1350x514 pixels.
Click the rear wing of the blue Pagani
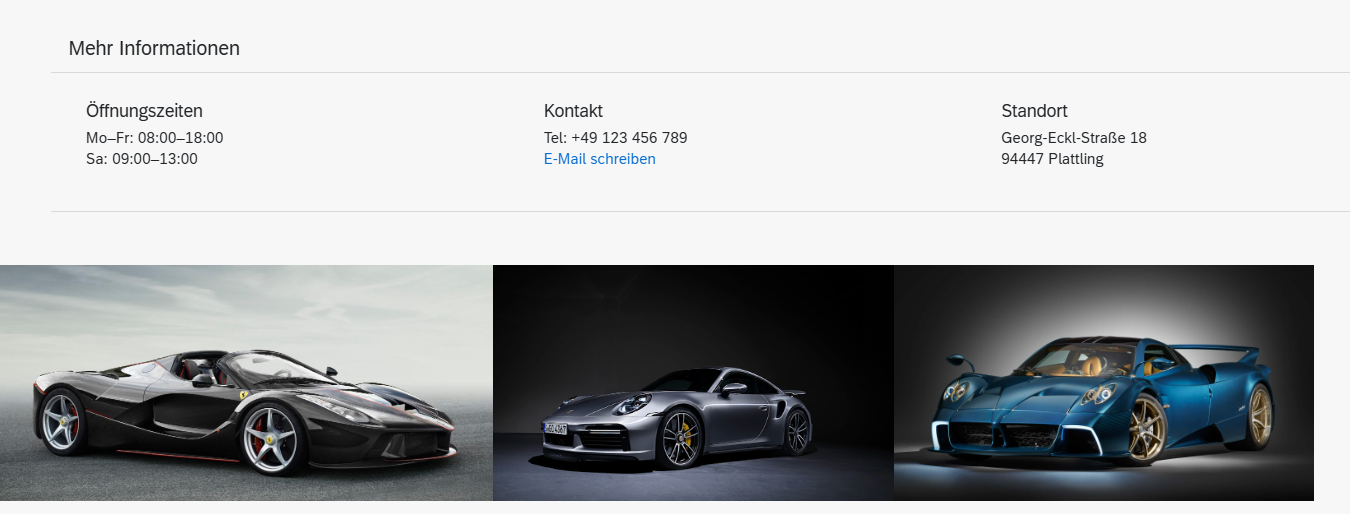click(1215, 351)
